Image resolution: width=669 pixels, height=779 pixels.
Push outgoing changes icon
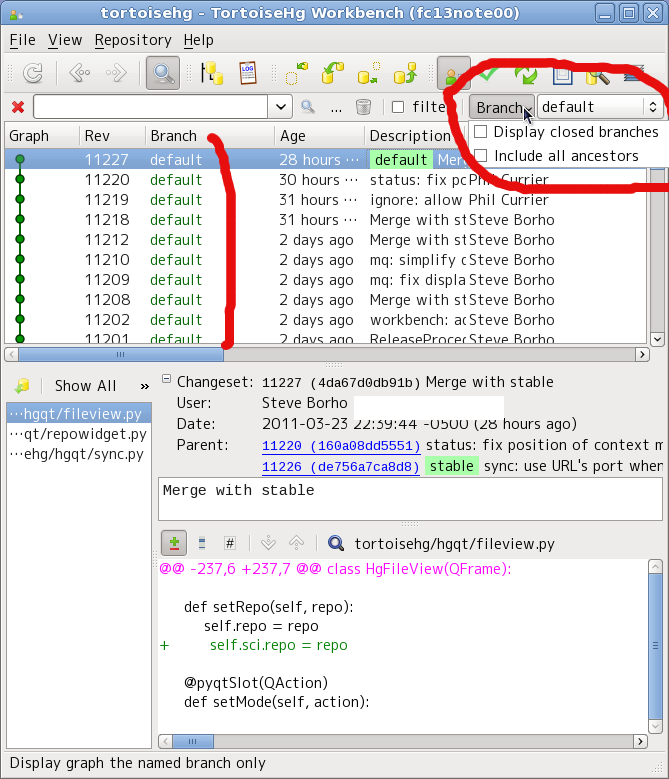tap(405, 74)
